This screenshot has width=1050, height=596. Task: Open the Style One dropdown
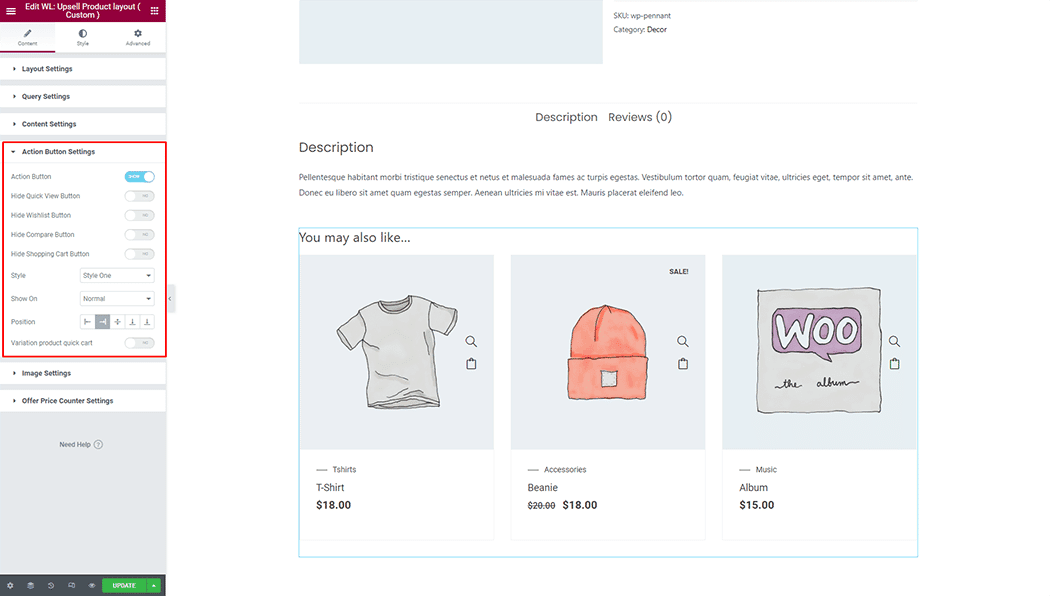pyautogui.click(x=116, y=275)
